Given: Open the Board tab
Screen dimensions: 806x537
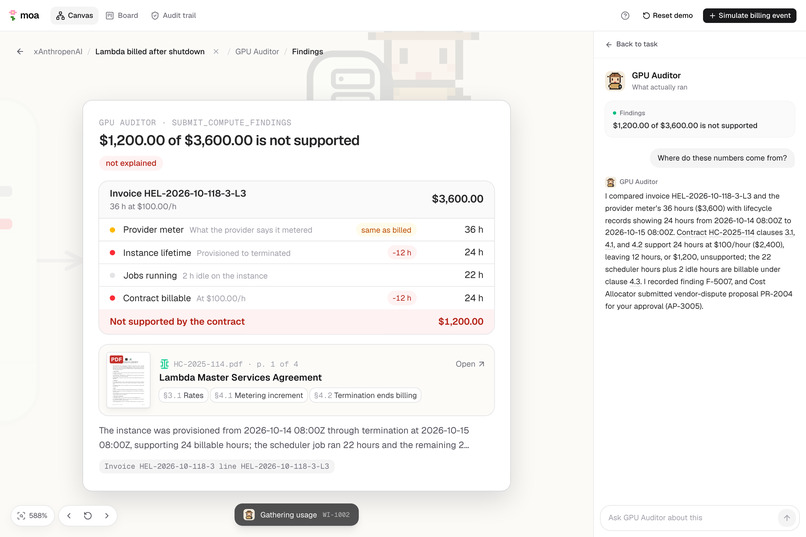Looking at the screenshot, I should pyautogui.click(x=122, y=15).
